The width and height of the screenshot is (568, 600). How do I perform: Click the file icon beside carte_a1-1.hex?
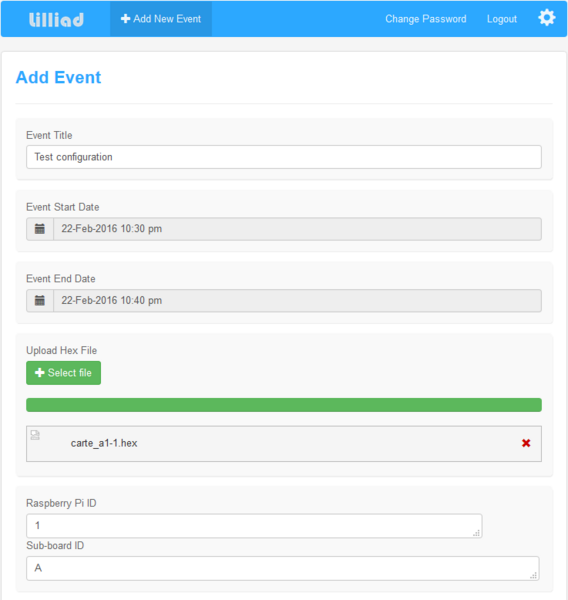tap(35, 435)
